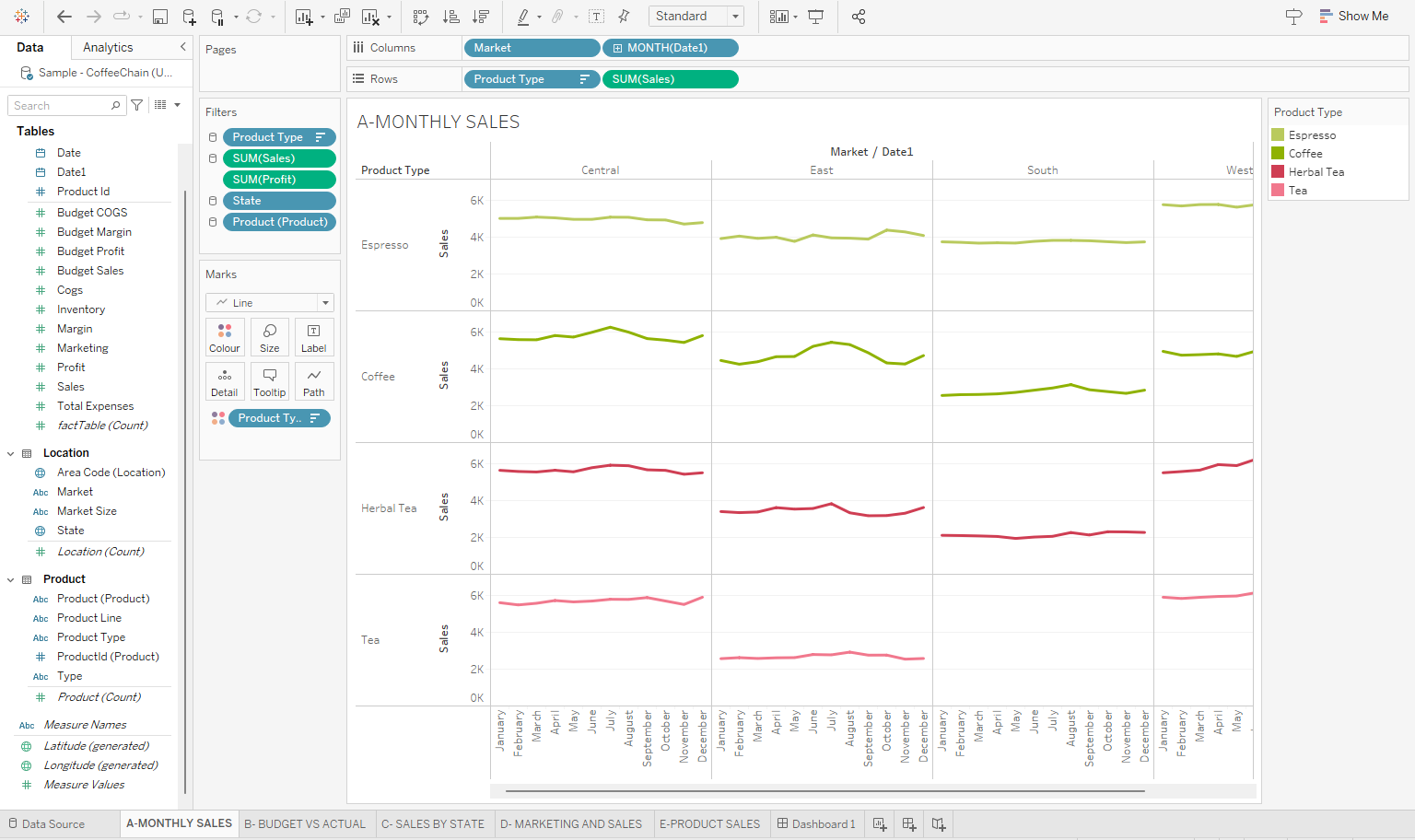Open Show/Hide cards icon
This screenshot has height=840, width=1415.
tap(779, 17)
